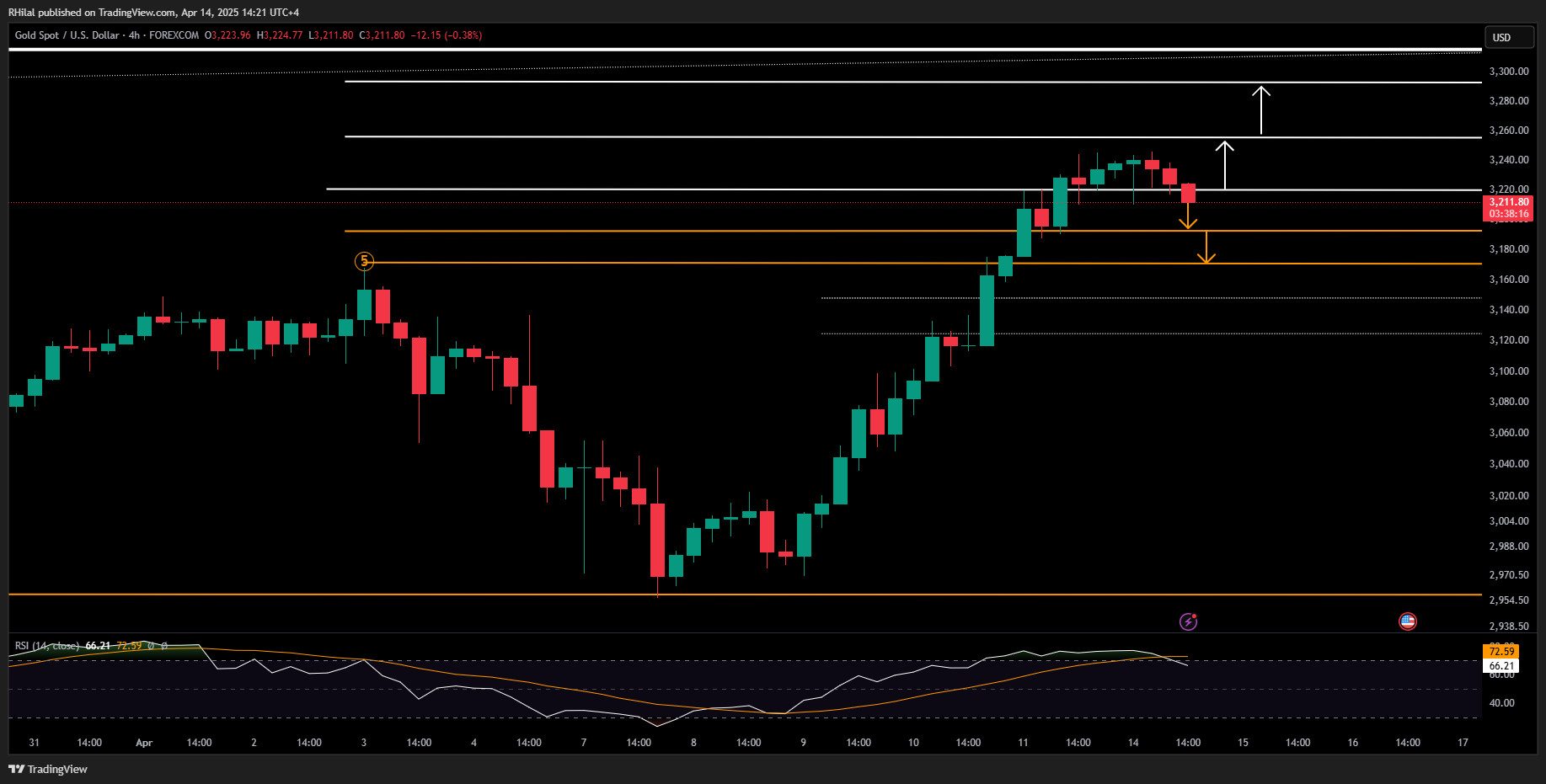Click the 3,240.00 price axis label
Viewport: 1546px width, 784px height.
click(x=1509, y=160)
